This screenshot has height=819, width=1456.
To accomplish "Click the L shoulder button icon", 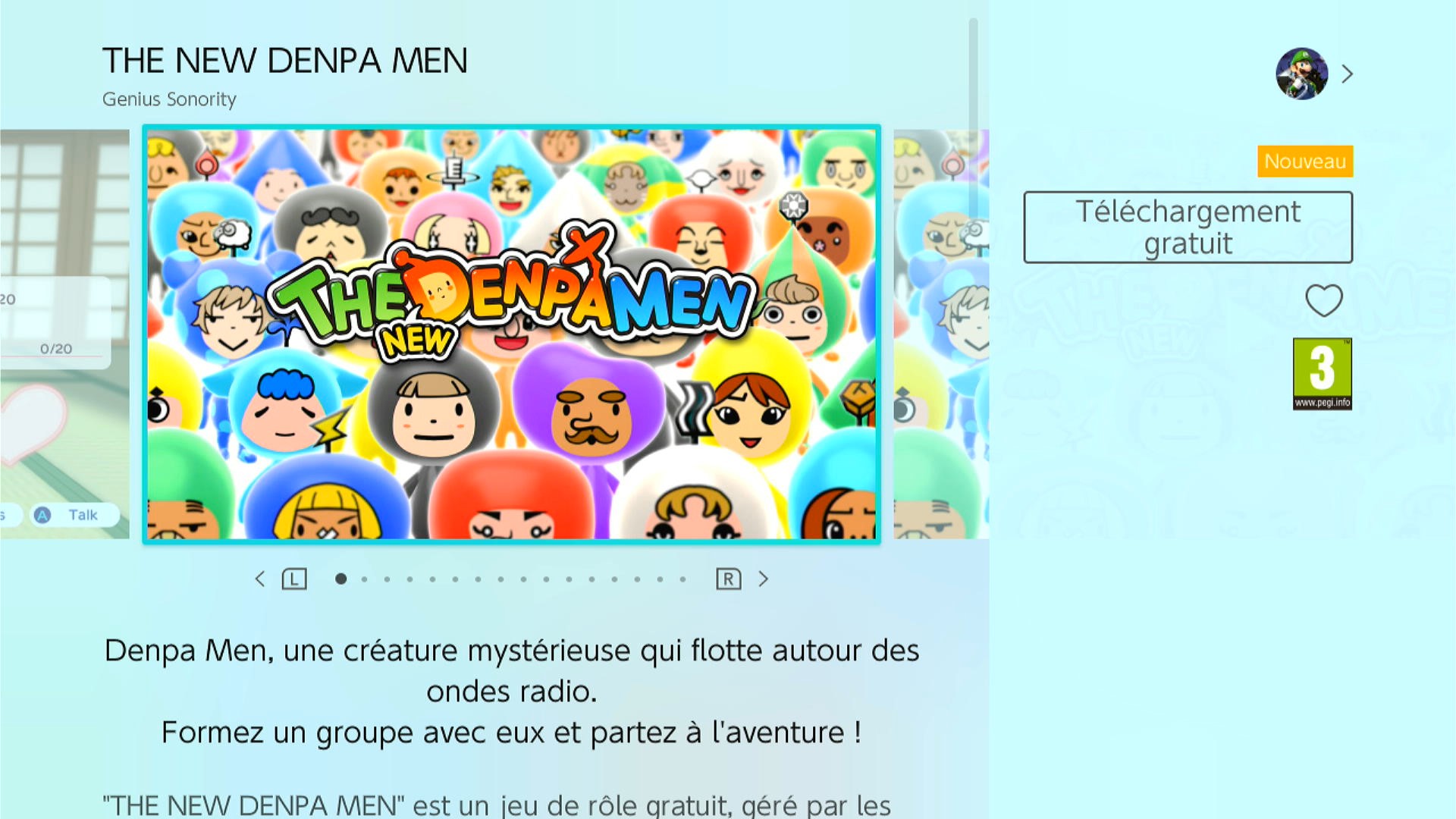I will 294,579.
